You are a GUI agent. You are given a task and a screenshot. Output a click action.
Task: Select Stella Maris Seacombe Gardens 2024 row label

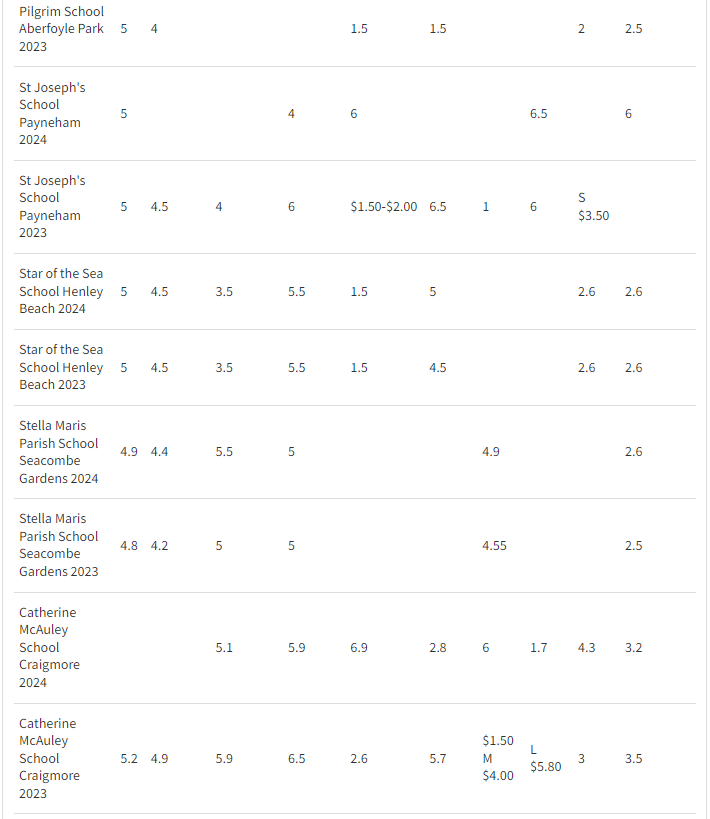point(58,452)
